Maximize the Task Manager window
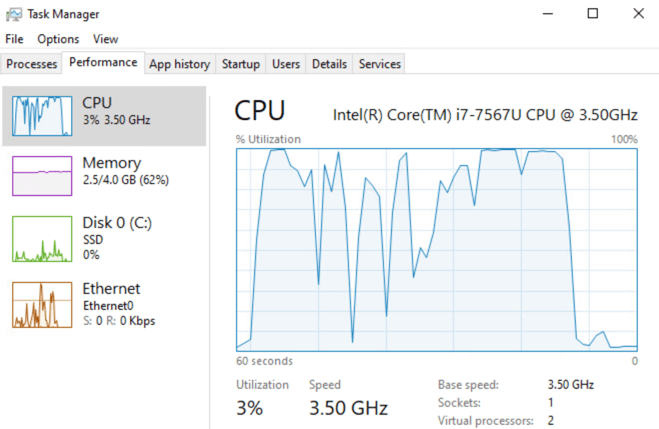 tap(592, 14)
